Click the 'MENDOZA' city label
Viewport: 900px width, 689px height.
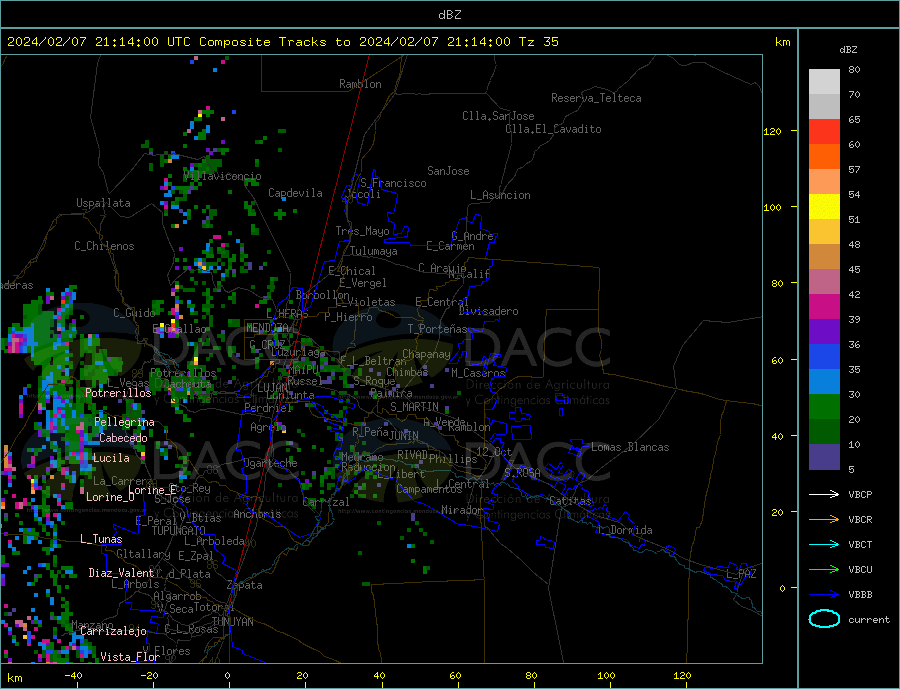(x=267, y=328)
